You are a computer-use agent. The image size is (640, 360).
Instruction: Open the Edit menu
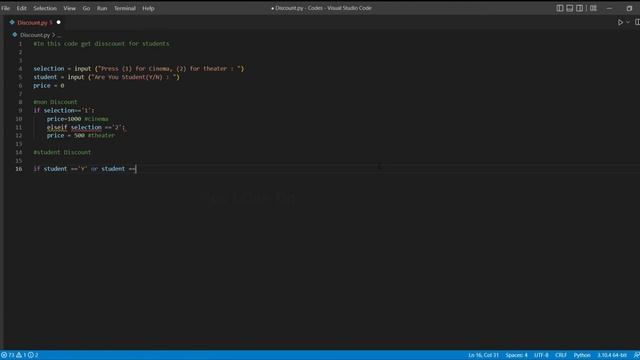[21, 8]
